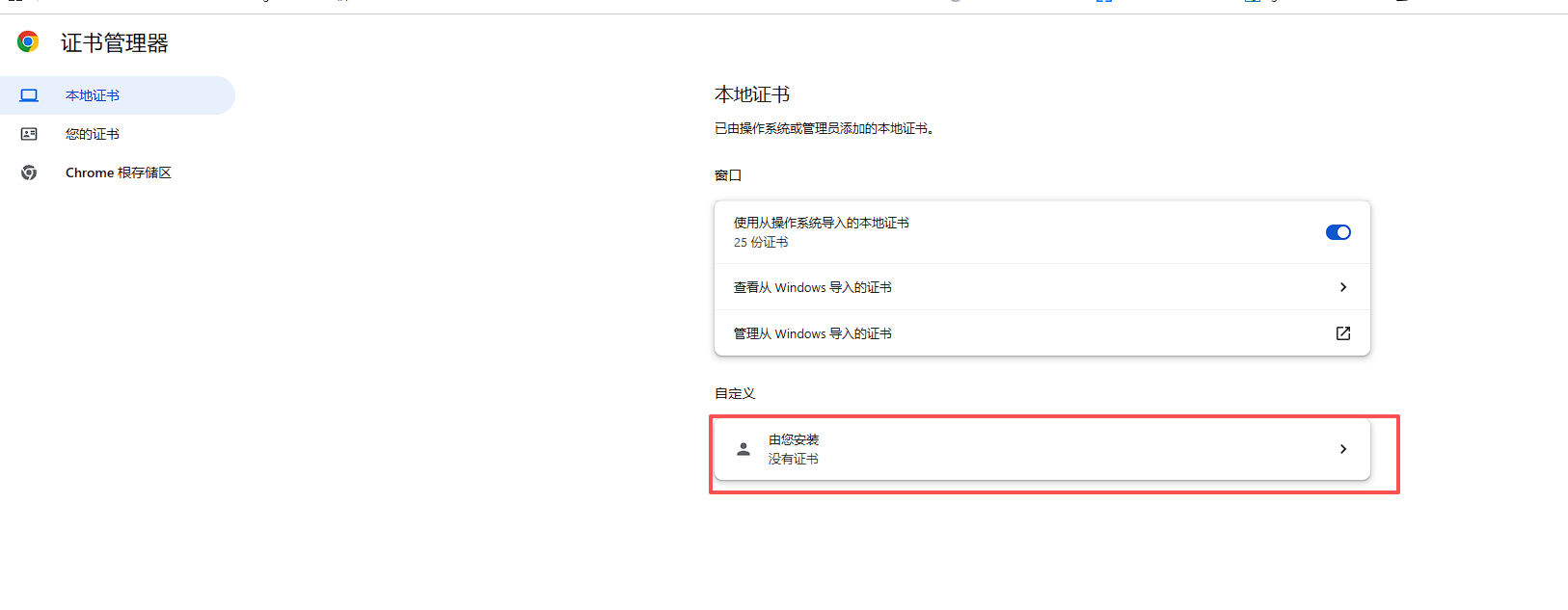The image size is (1568, 610).
Task: Open 管理从 Windows 导入的证书 link row
Action: [x=1041, y=333]
